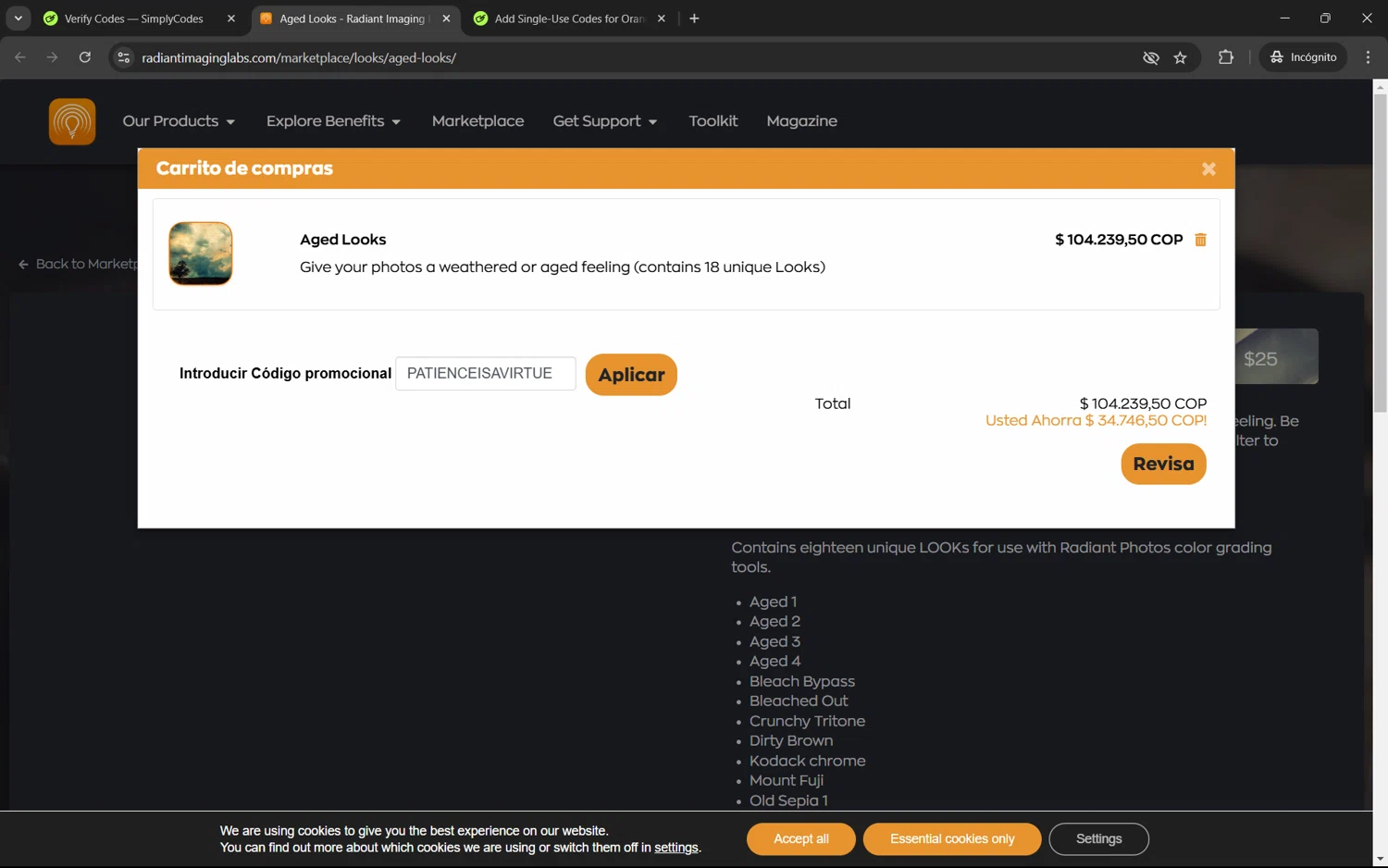Click the Aged 4 list item
Viewport: 1388px width, 868px height.
pyautogui.click(x=775, y=661)
